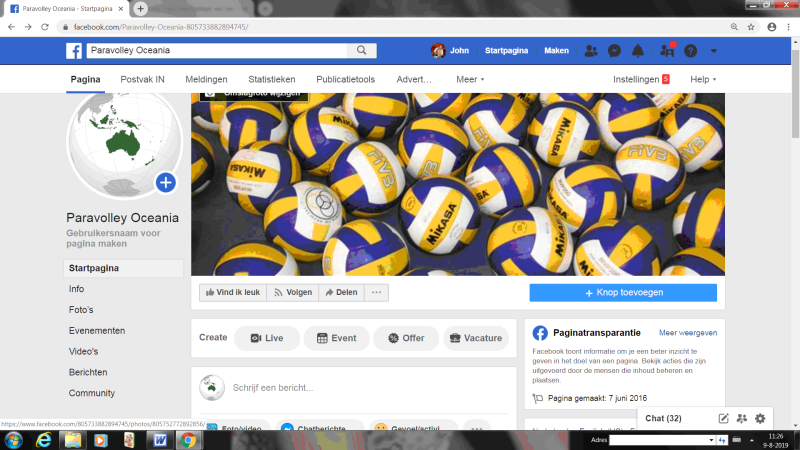The width and height of the screenshot is (800, 450).
Task: Open Advert... tab
Action: pos(414,80)
